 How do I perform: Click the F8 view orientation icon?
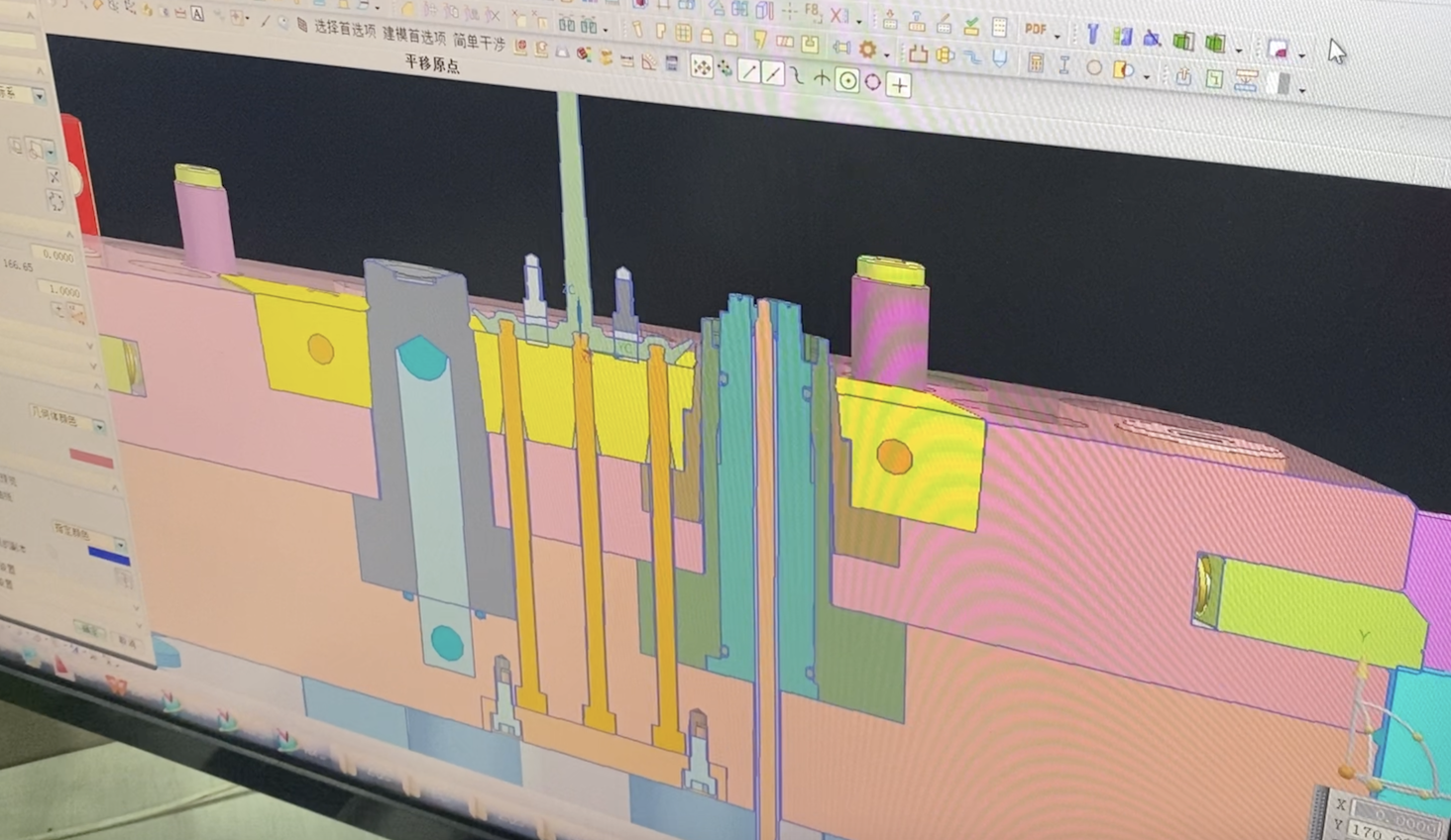pyautogui.click(x=813, y=13)
